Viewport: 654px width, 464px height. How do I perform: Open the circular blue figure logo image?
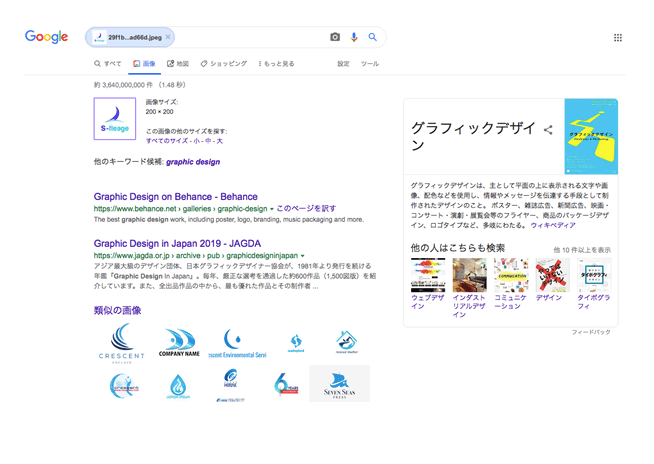pos(123,386)
